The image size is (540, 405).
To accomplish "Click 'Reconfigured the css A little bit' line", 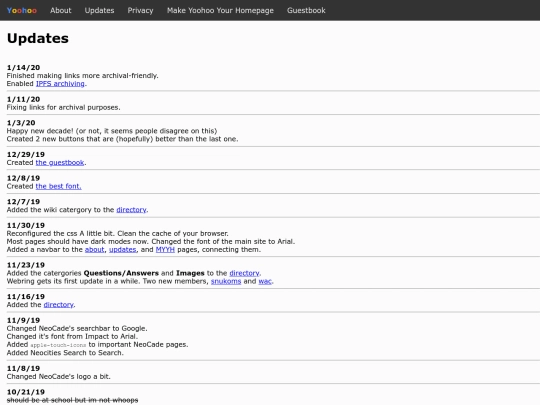I will [x=117, y=233].
